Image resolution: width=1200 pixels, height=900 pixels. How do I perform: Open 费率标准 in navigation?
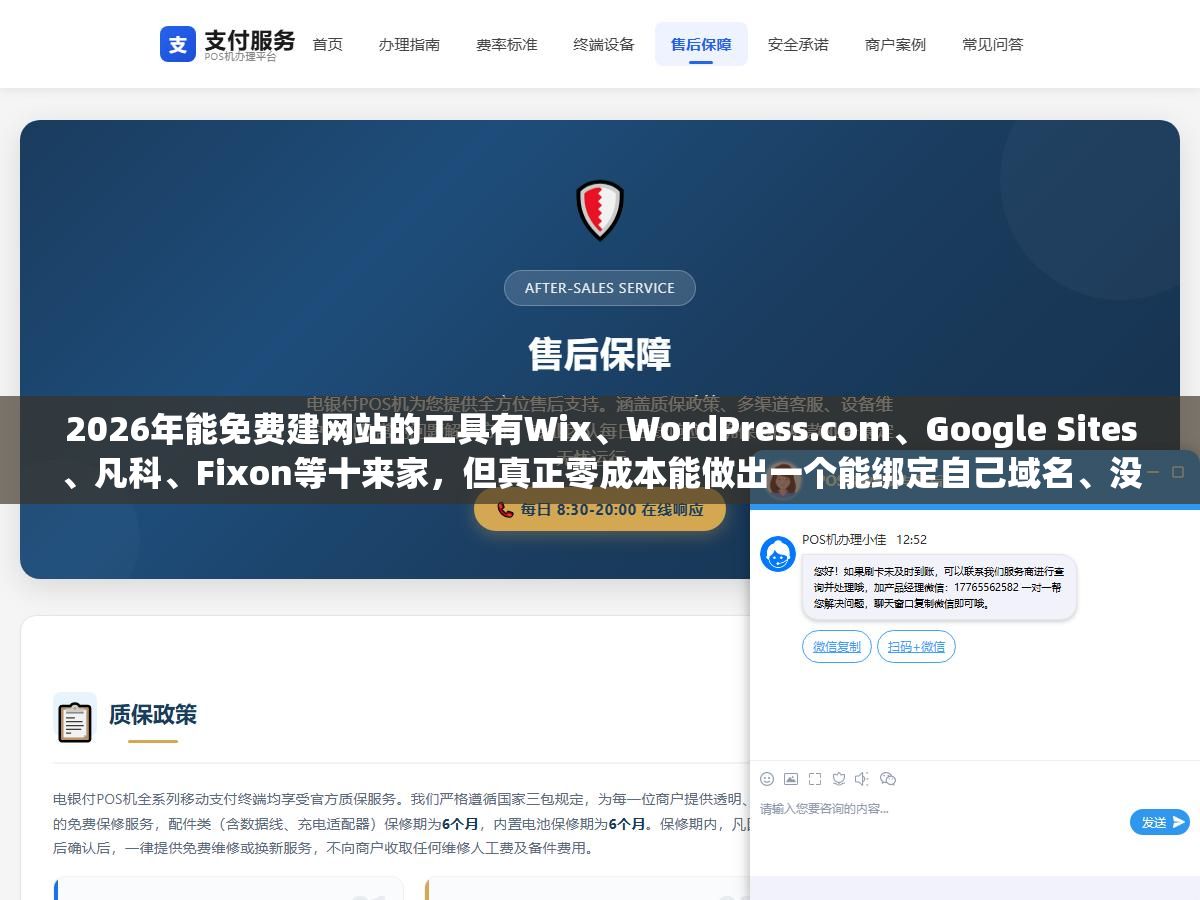click(507, 44)
